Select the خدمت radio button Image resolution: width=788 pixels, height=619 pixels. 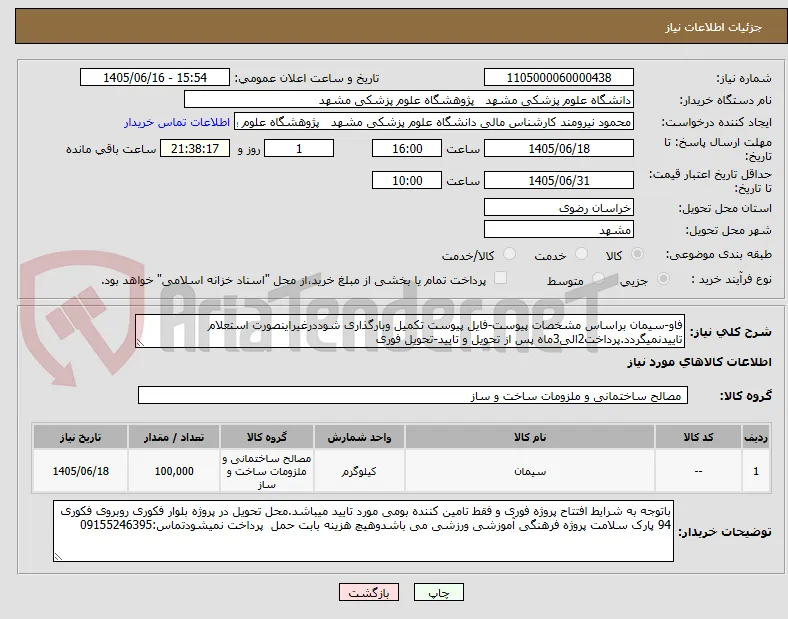581,254
